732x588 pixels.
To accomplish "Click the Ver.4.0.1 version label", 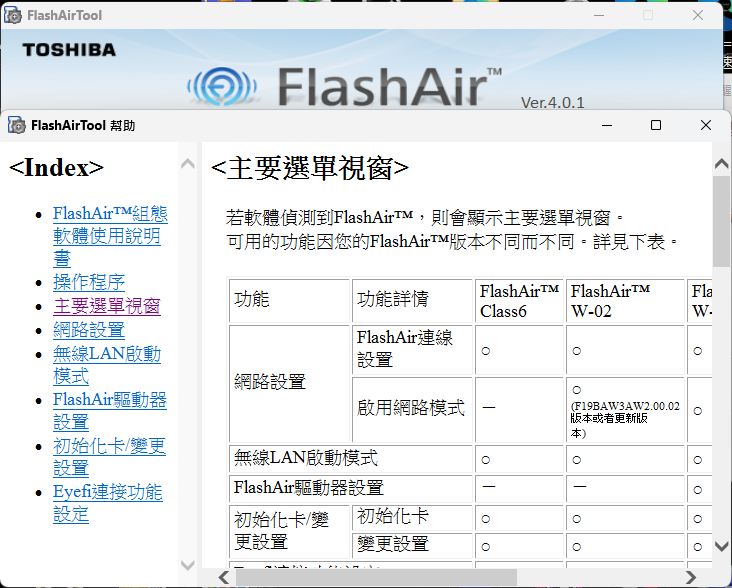I will pyautogui.click(x=552, y=102).
